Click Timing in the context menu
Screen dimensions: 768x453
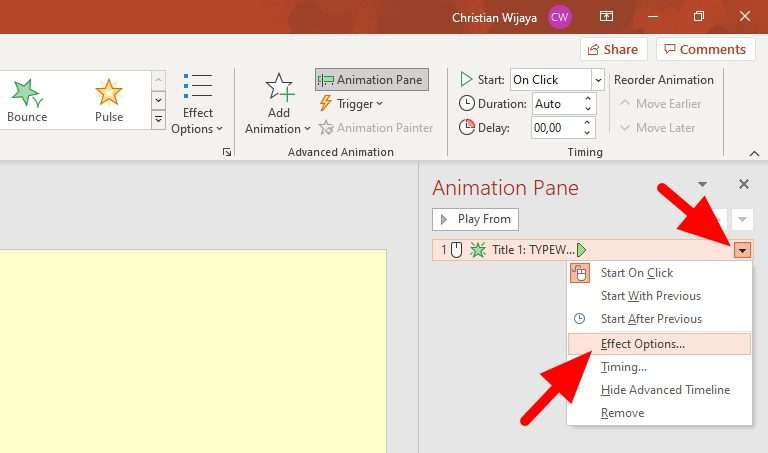pyautogui.click(x=623, y=367)
